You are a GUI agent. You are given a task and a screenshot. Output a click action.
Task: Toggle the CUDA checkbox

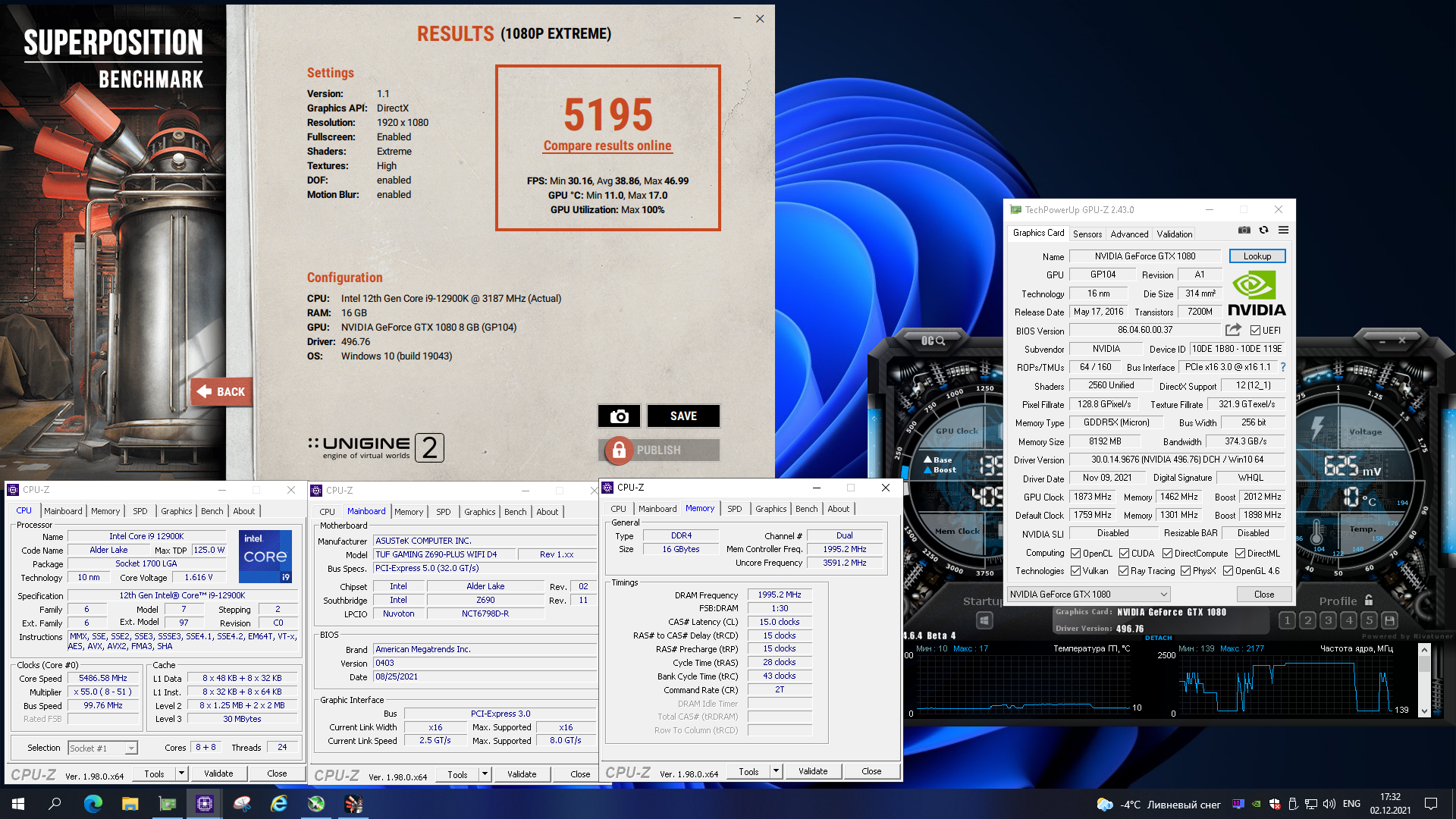(1124, 554)
